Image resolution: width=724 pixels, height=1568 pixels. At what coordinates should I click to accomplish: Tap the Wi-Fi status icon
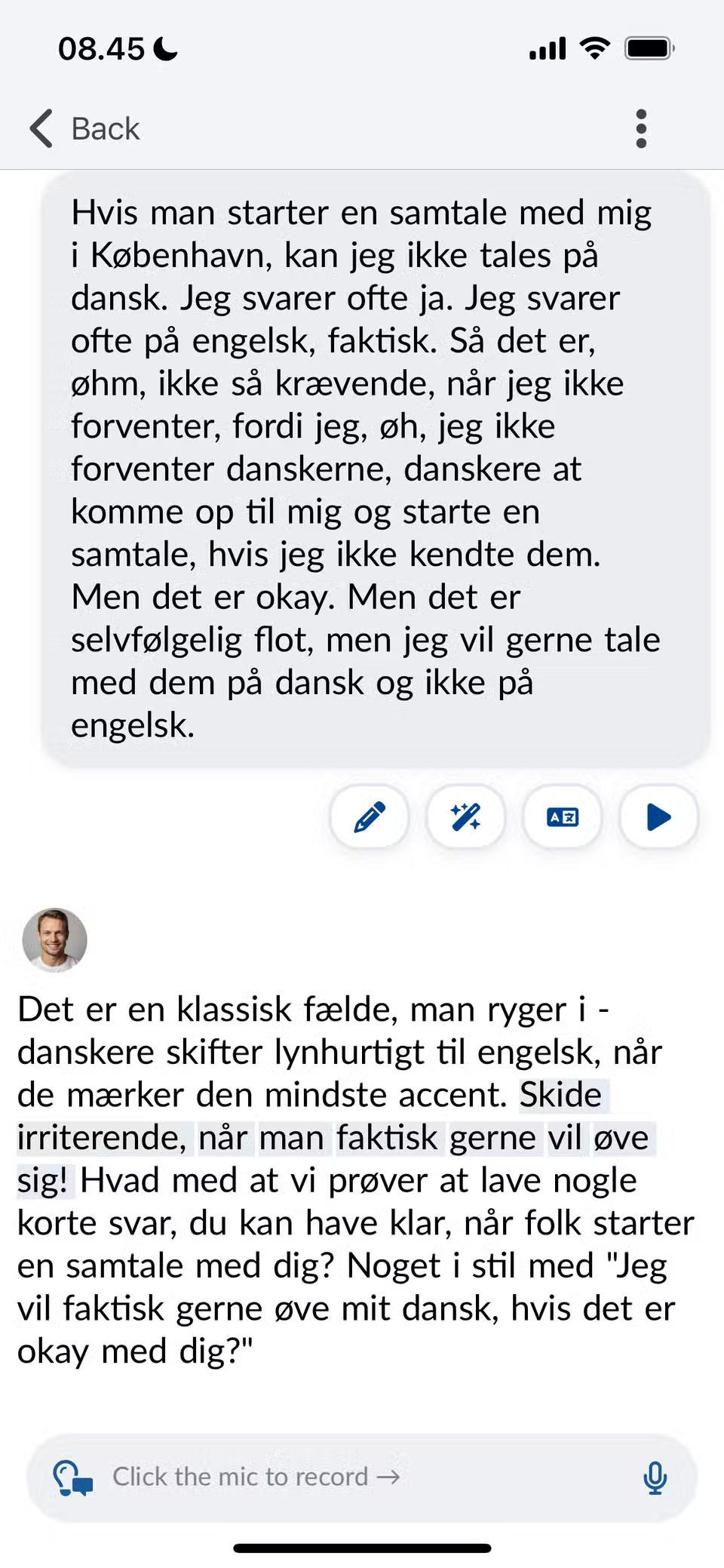click(595, 49)
